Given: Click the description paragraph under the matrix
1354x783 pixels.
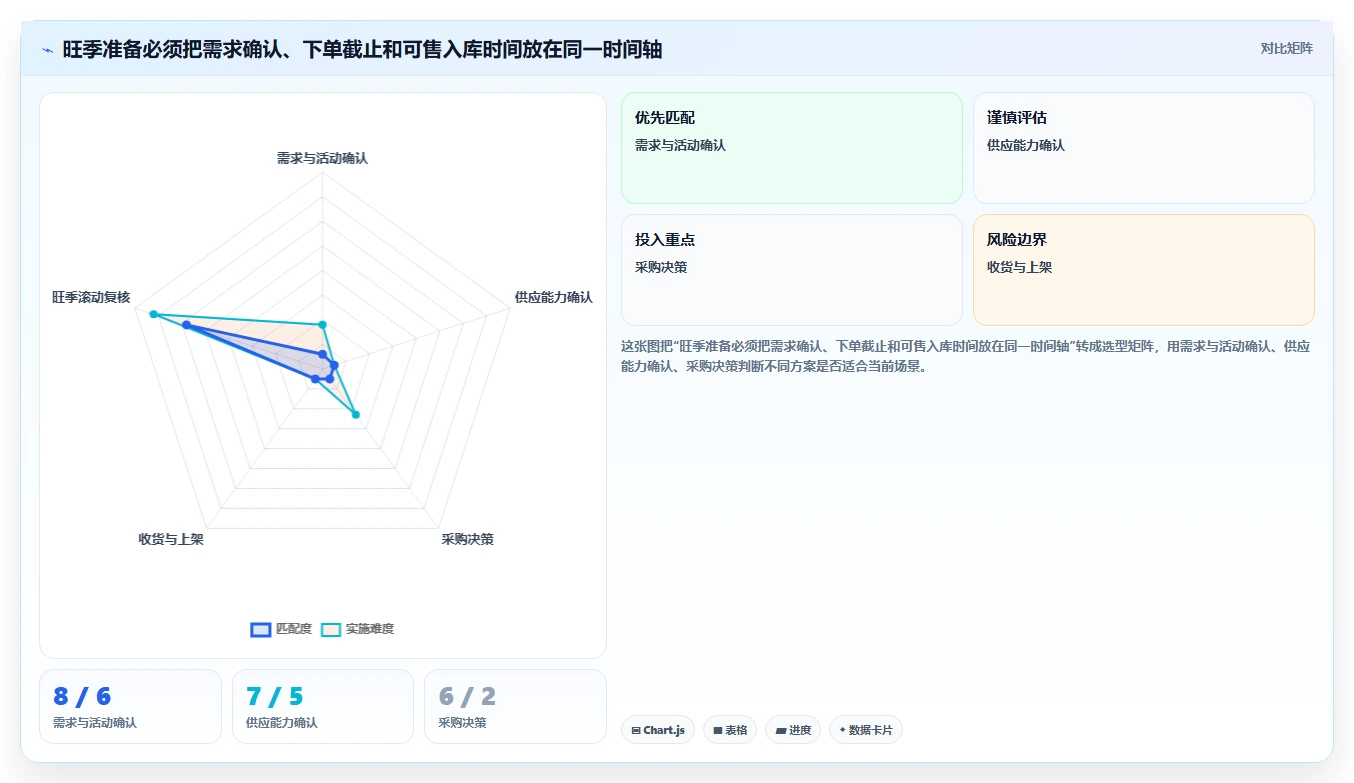Looking at the screenshot, I should (965, 356).
